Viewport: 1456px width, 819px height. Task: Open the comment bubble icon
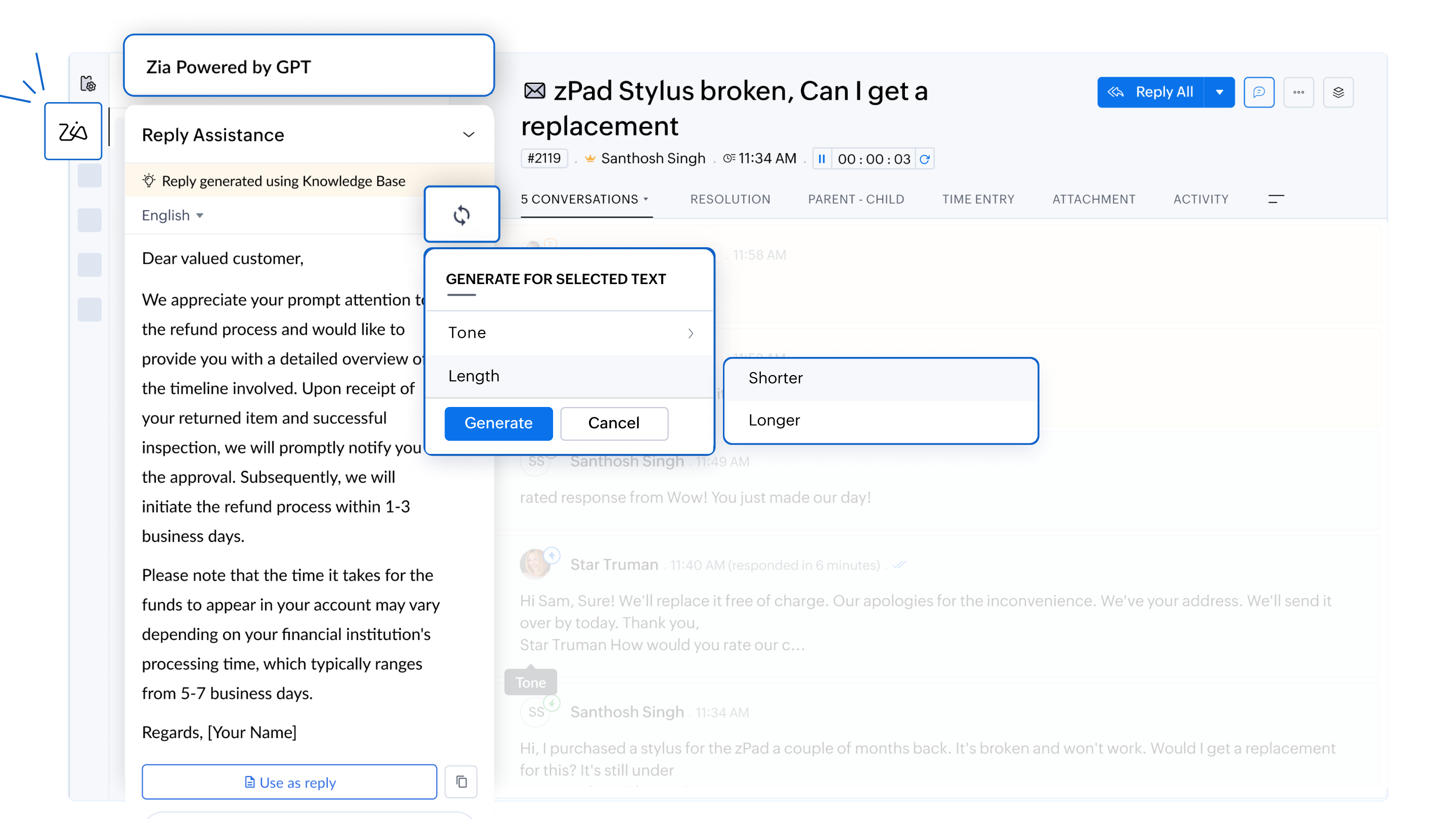1259,92
